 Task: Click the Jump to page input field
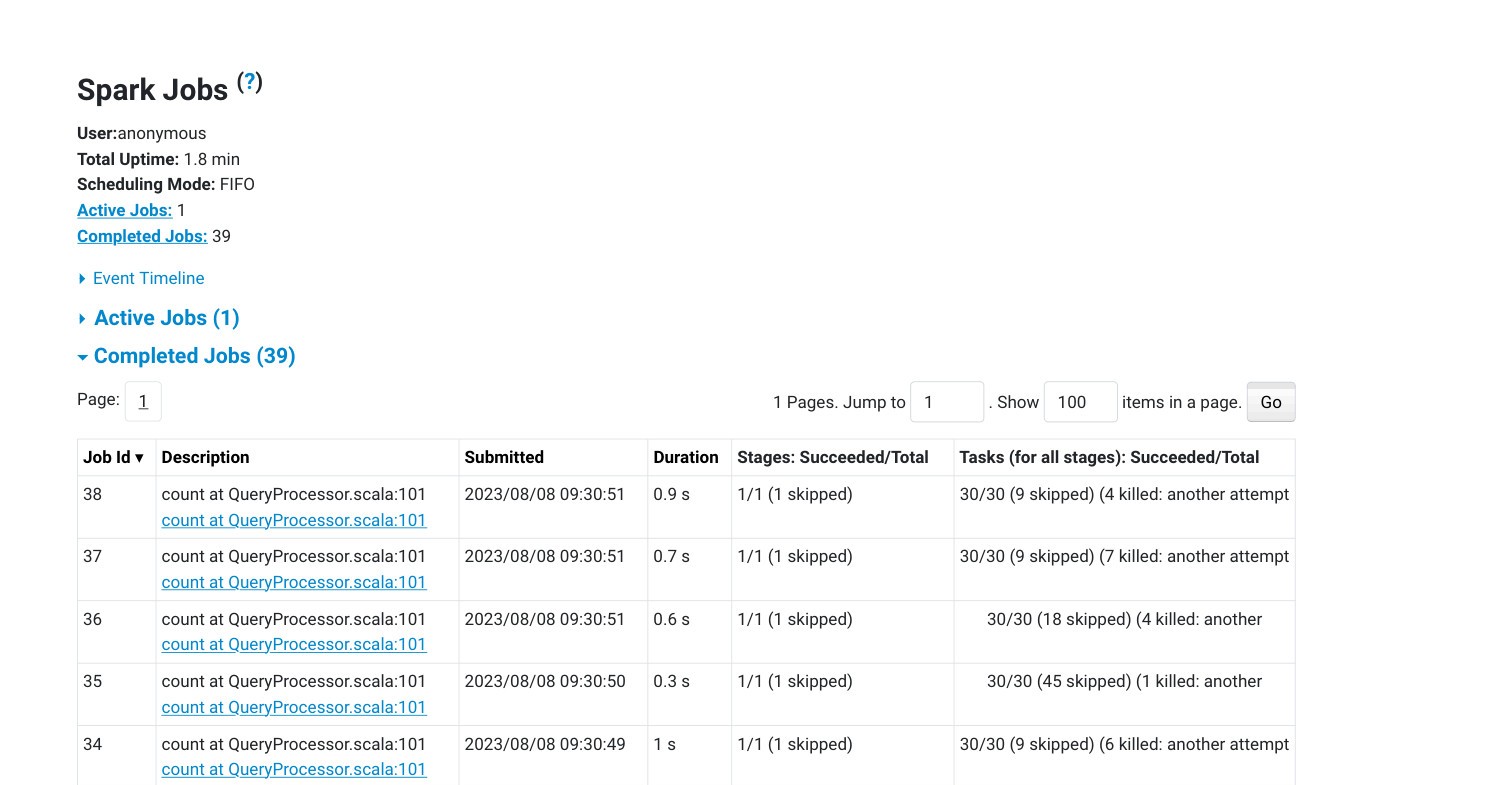pyautogui.click(x=946, y=402)
